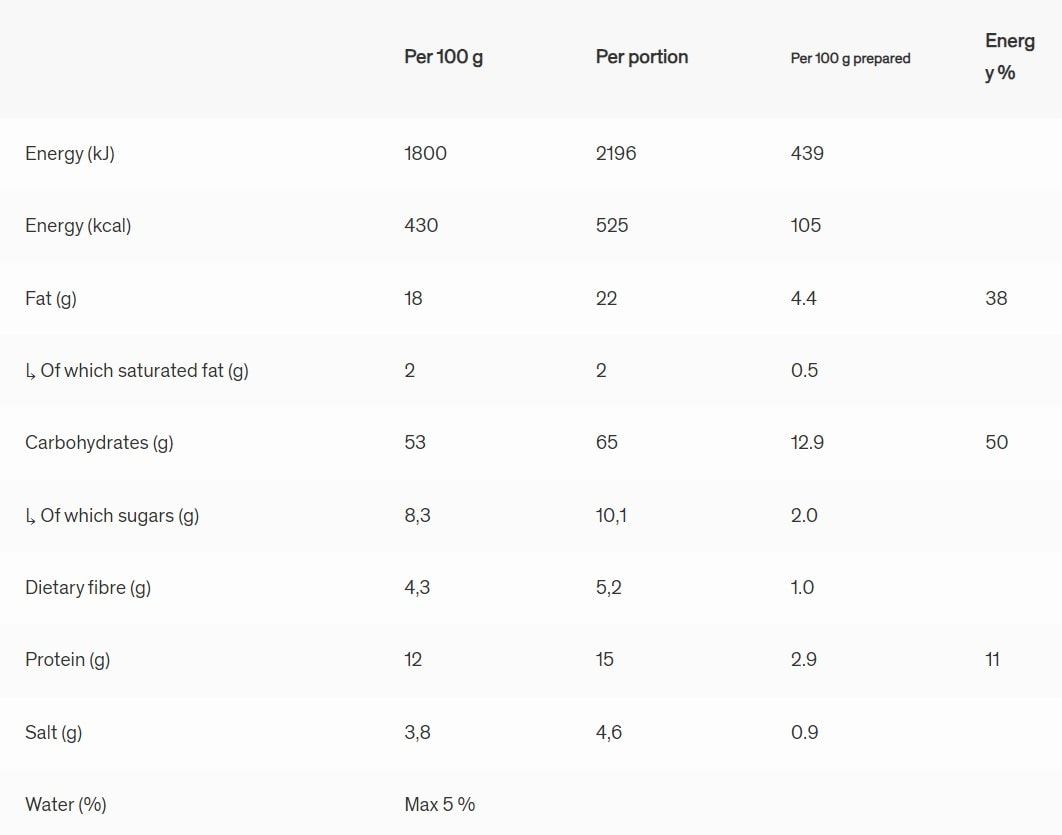Select the per portion energy value 2196
The image size is (1062, 835).
[x=616, y=154]
